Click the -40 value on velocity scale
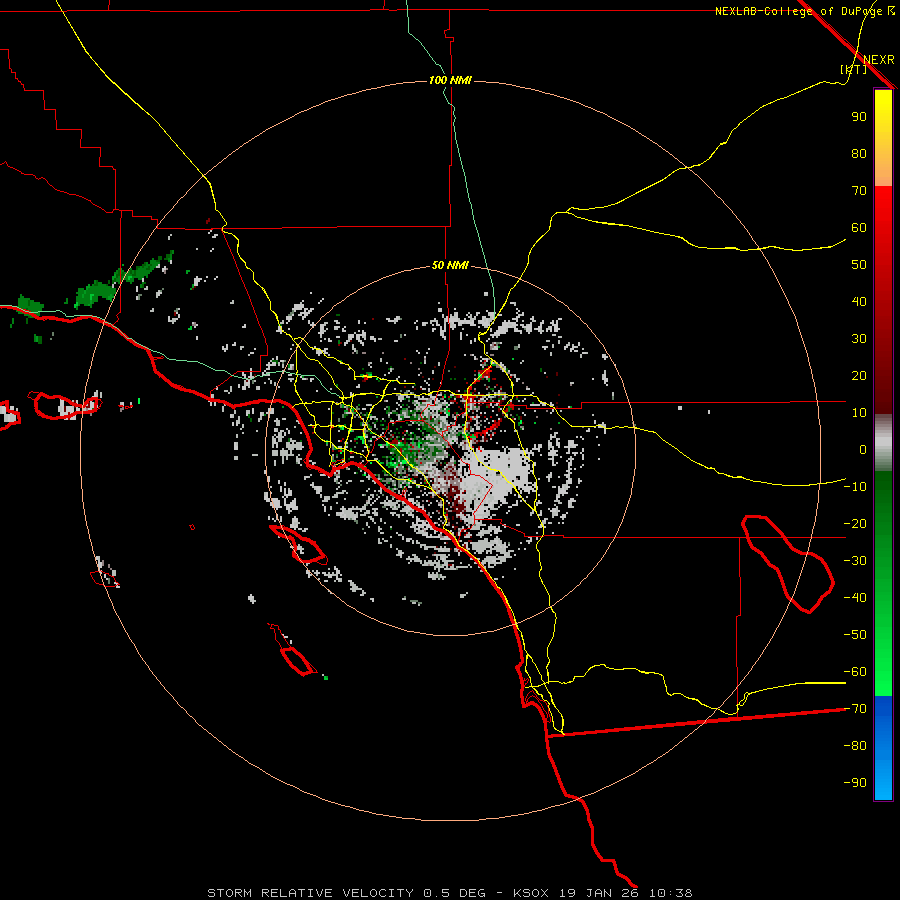 pyautogui.click(x=855, y=598)
